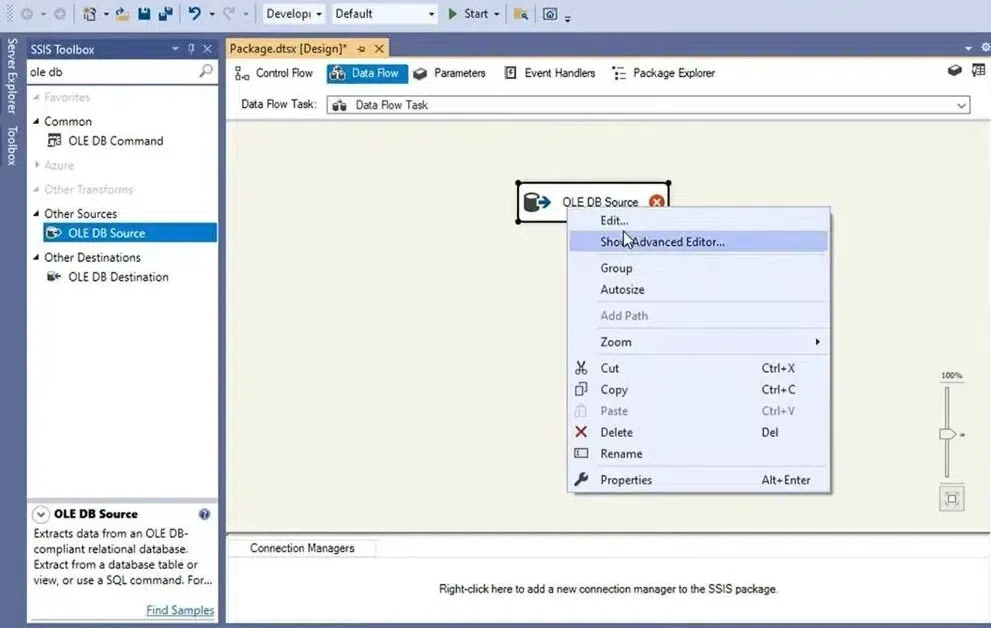Click the Connection Managers right-click hint area text
The image size is (991, 628).
point(608,589)
